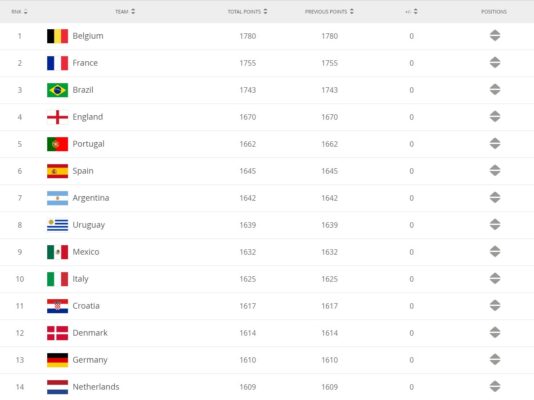The width and height of the screenshot is (534, 400).
Task: Click the Belgium flag icon
Action: (57, 36)
